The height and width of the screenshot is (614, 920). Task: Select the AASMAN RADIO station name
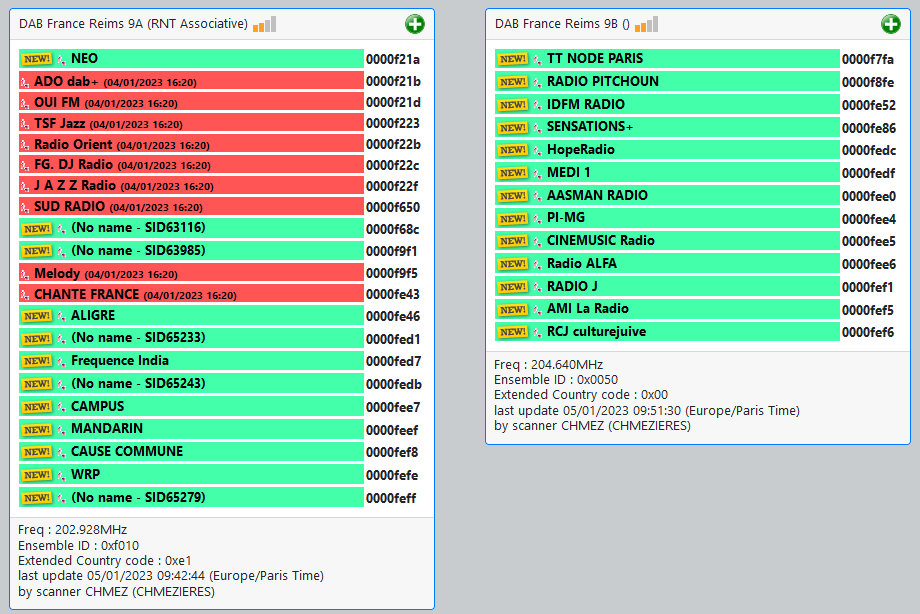[597, 195]
